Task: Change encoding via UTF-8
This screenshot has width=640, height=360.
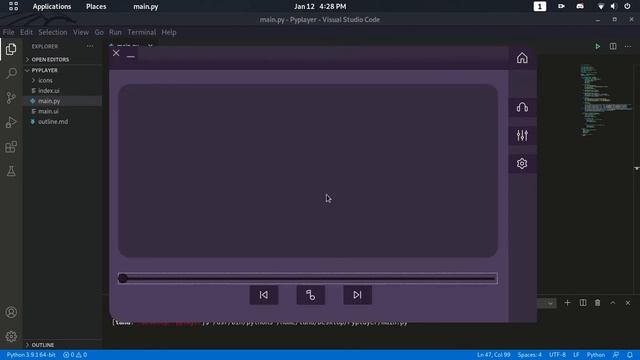Action: click(x=557, y=355)
